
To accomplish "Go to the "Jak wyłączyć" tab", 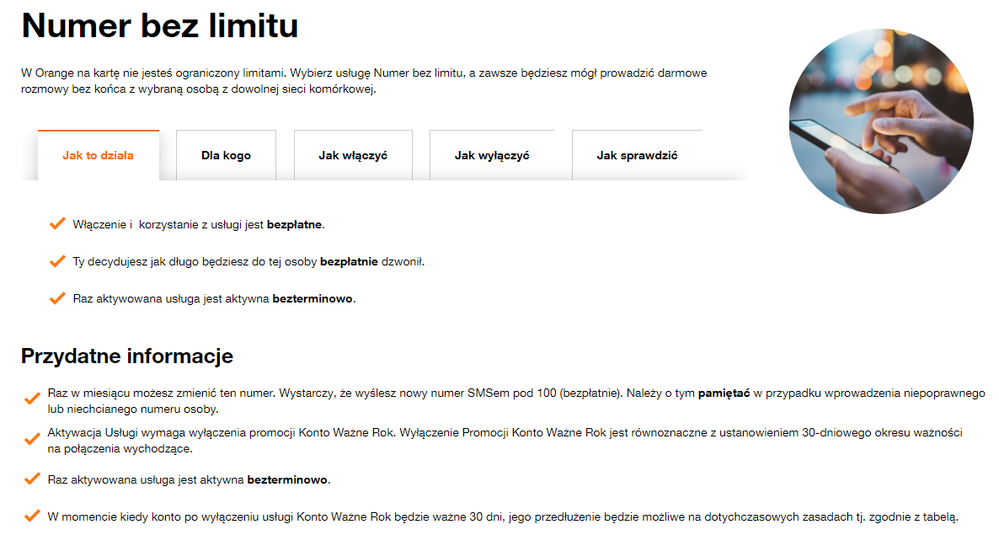I will click(492, 156).
